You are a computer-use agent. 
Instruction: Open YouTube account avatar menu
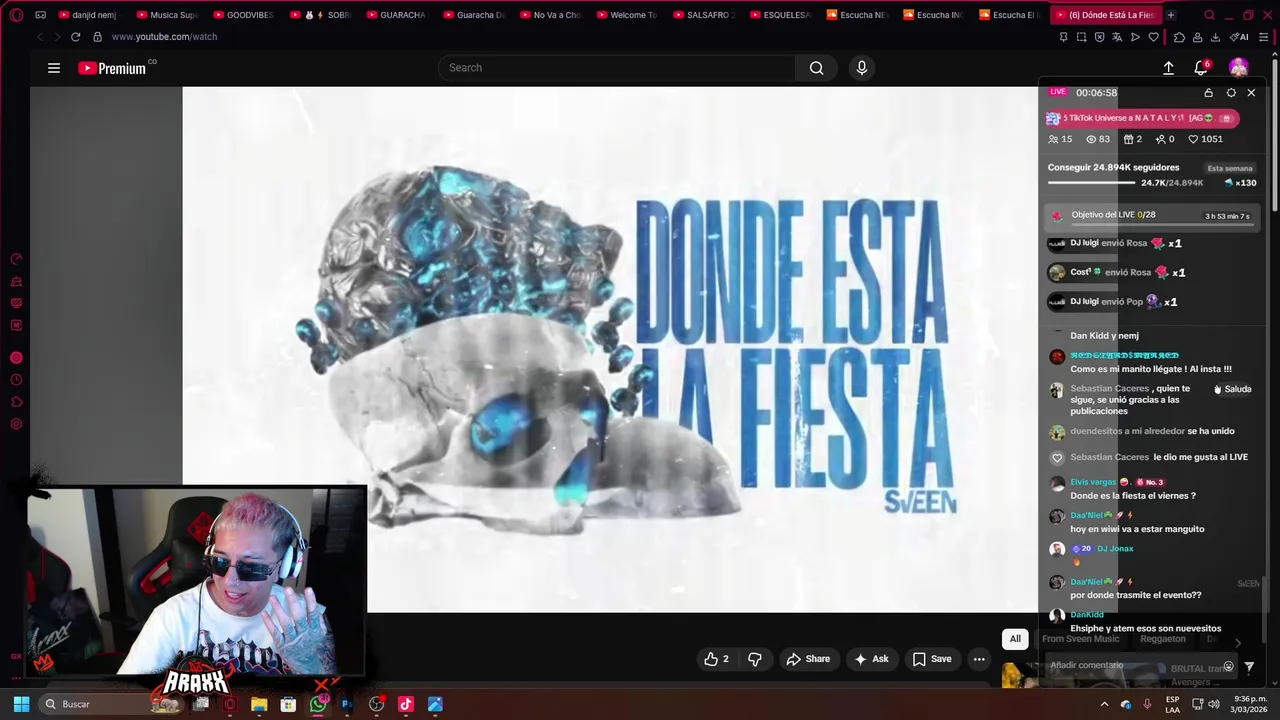pyautogui.click(x=1239, y=68)
